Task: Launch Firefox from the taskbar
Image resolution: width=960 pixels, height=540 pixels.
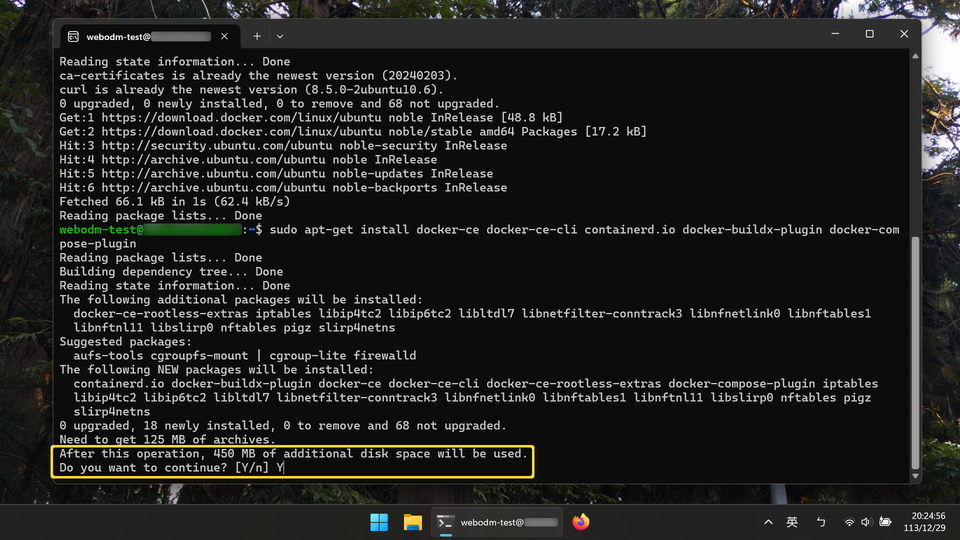Action: [580, 522]
